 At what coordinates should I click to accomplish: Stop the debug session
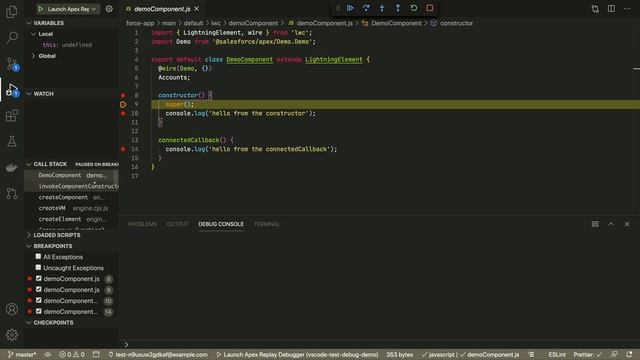pos(429,8)
